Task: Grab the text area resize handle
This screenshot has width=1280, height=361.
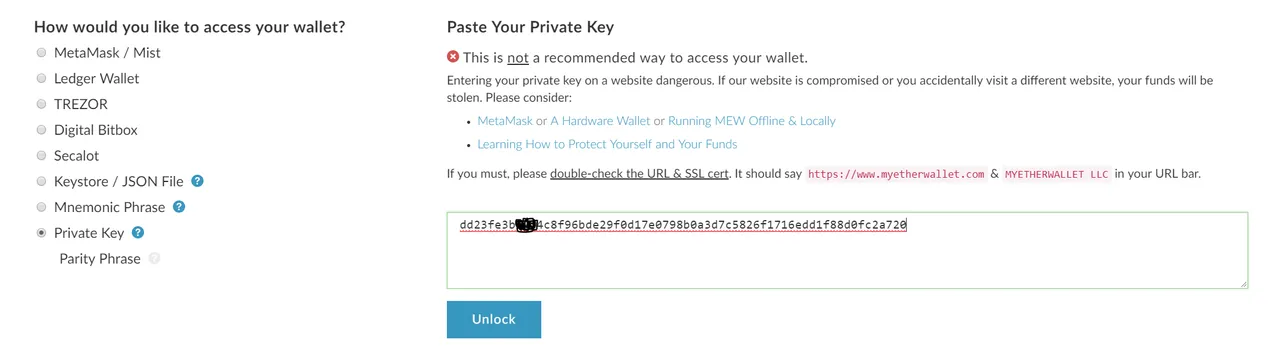Action: (1243, 284)
